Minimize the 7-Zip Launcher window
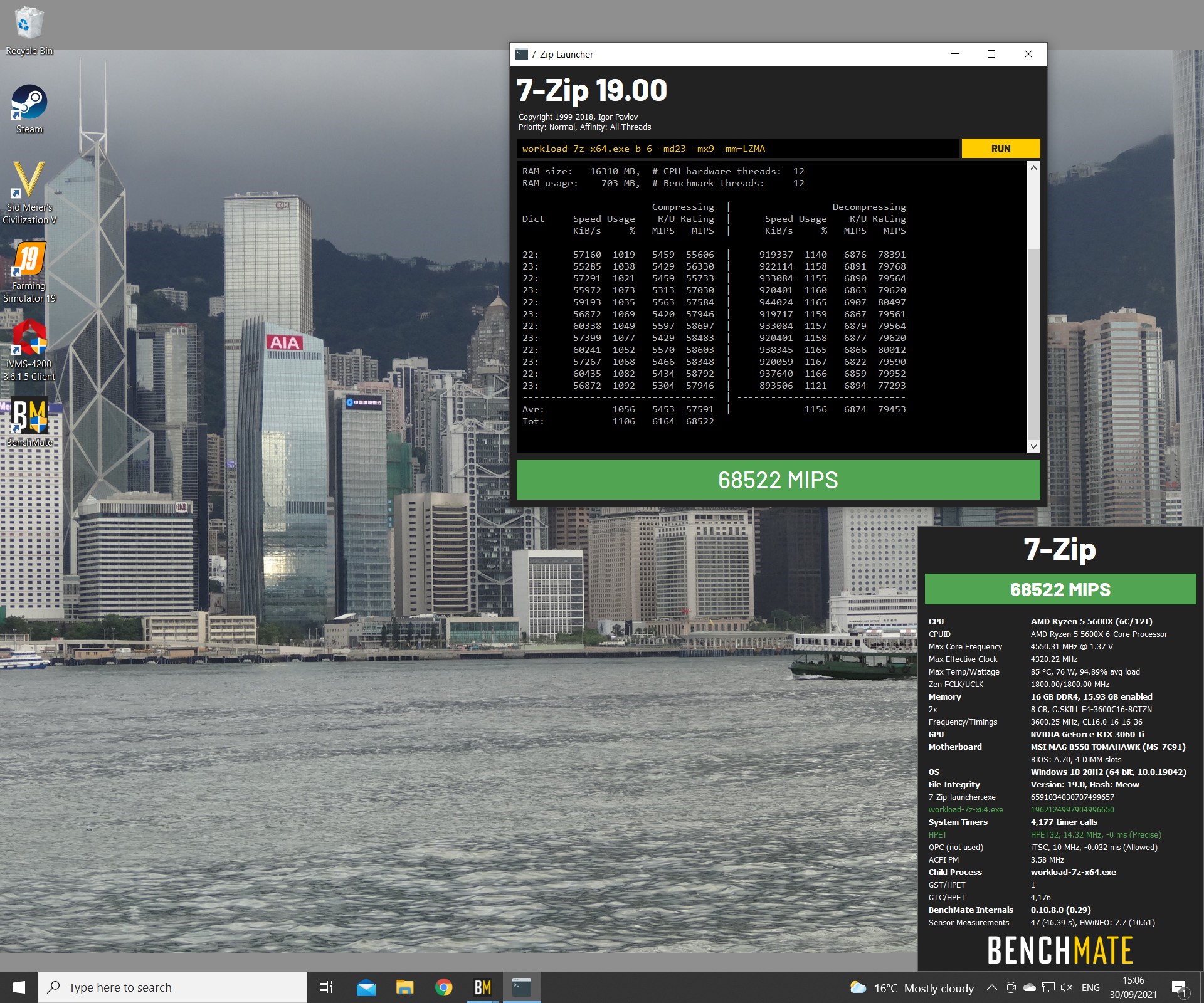The width and height of the screenshot is (1204, 1003). [955, 54]
